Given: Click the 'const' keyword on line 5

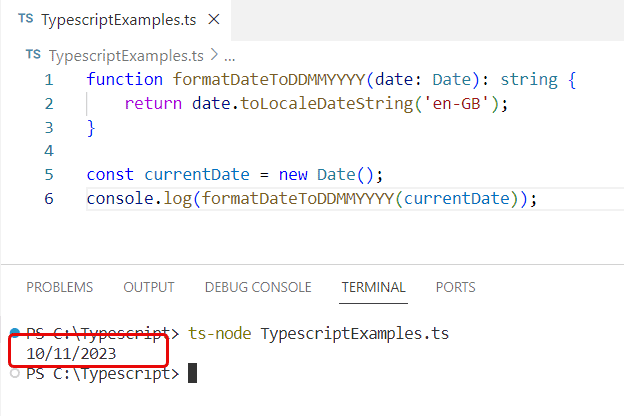Looking at the screenshot, I should pyautogui.click(x=110, y=175).
